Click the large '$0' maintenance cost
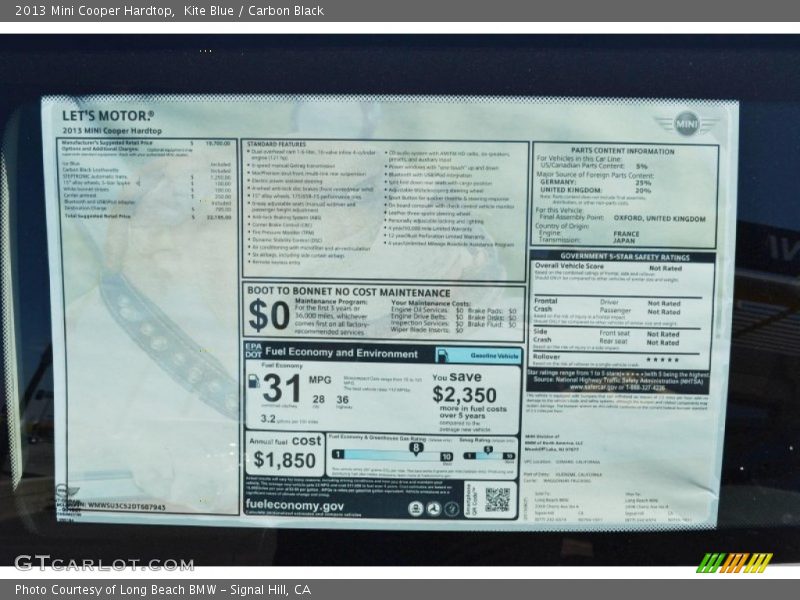 coord(269,315)
